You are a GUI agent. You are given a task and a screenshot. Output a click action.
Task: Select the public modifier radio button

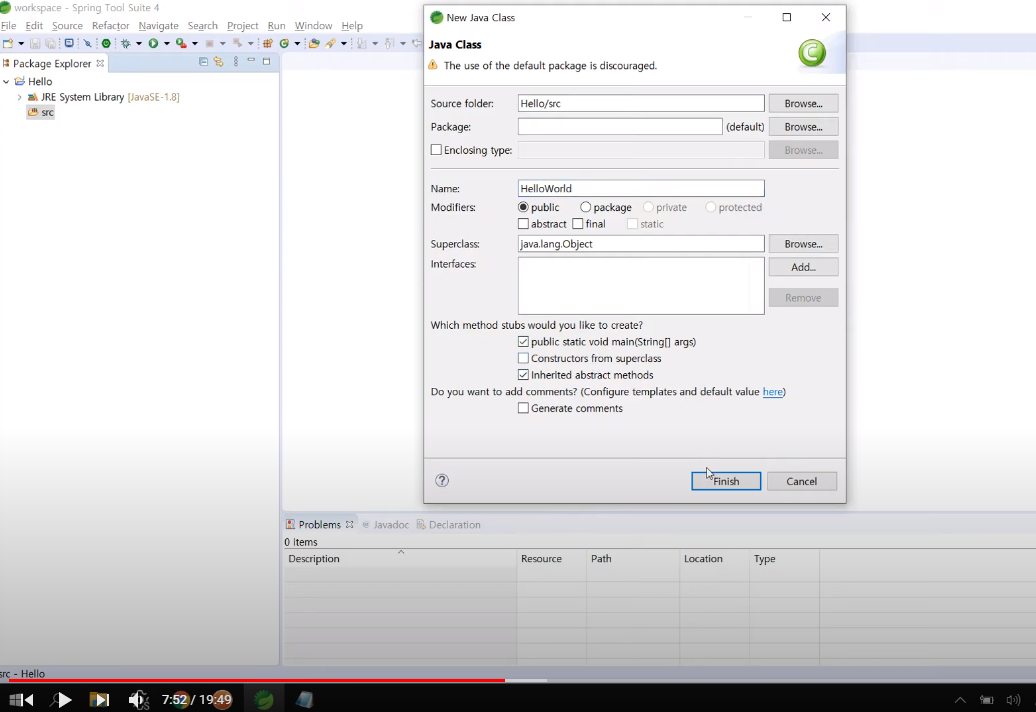[523, 207]
